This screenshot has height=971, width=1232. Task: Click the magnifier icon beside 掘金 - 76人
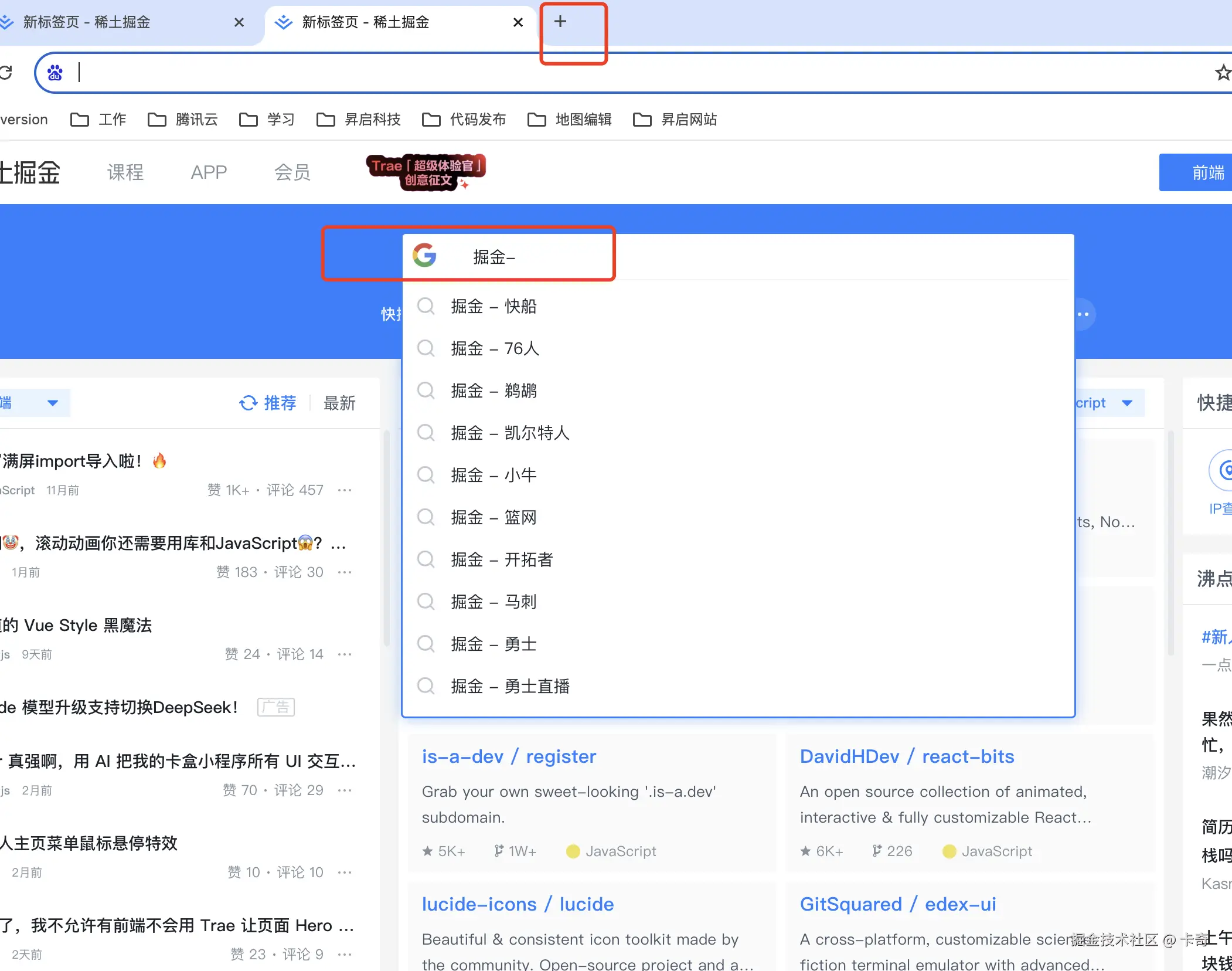426,348
